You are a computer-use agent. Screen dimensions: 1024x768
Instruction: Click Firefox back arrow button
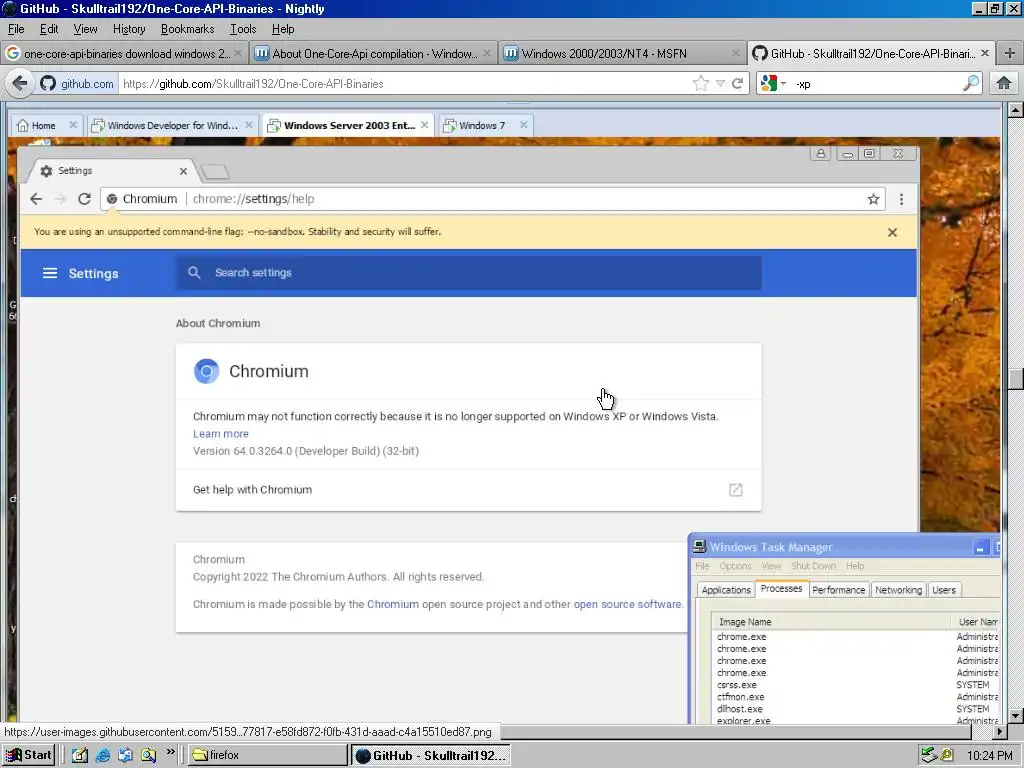[x=20, y=83]
